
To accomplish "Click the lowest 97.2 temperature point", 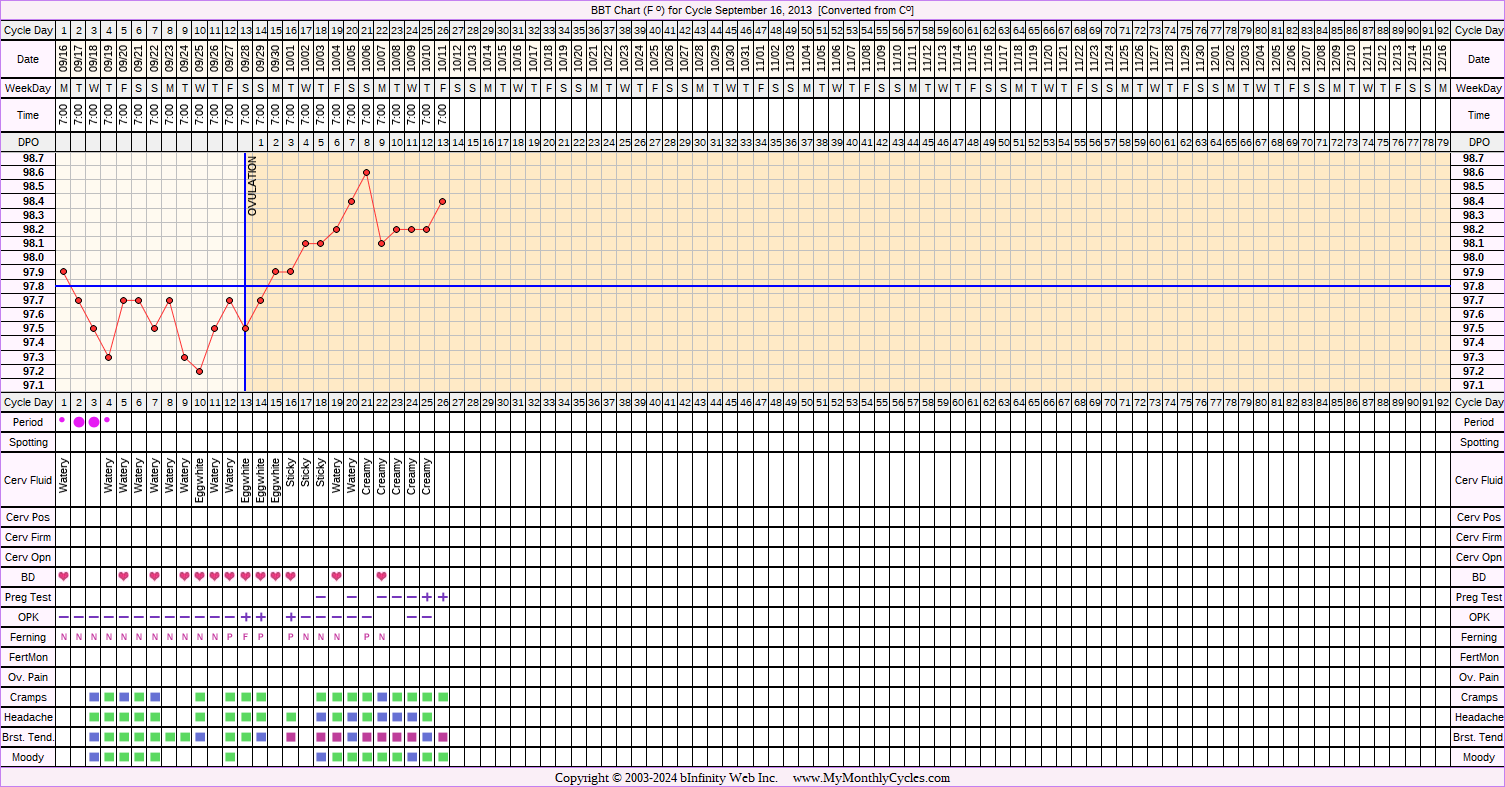I will click(200, 371).
